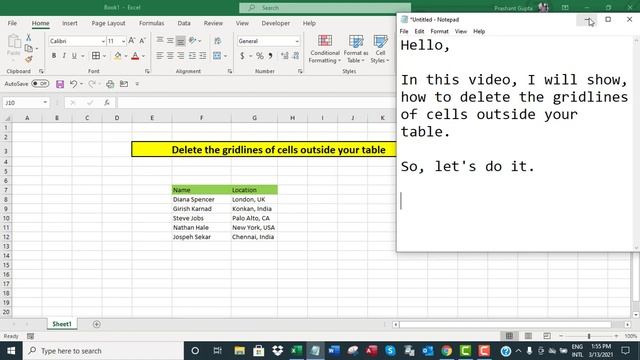Image resolution: width=640 pixels, height=360 pixels.
Task: Switch to Page Break Preview in status bar
Action: (x=547, y=336)
